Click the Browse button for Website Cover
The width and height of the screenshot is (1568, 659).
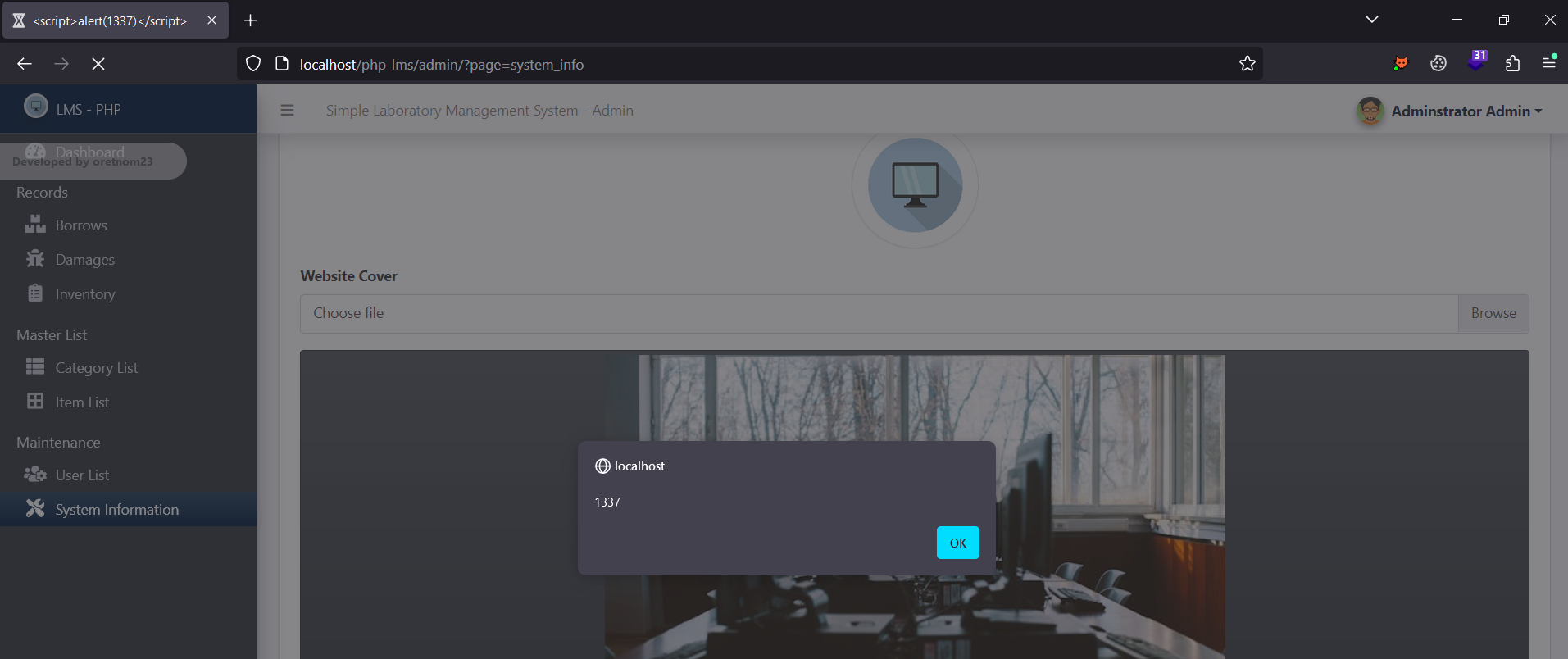pos(1493,313)
